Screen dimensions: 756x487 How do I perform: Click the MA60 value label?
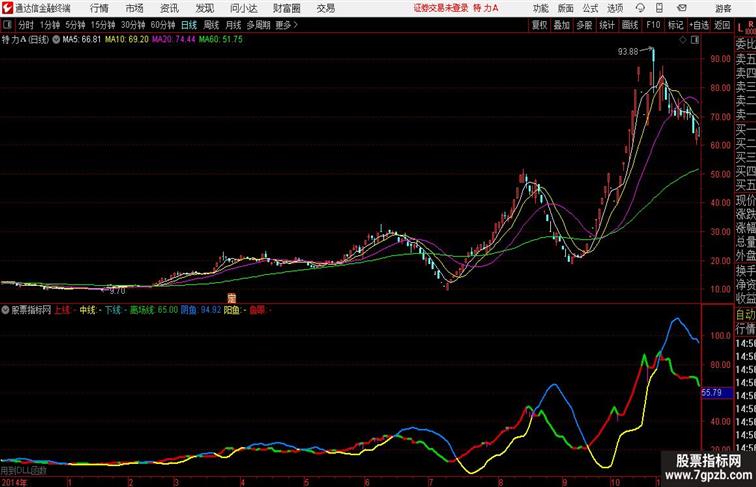coord(221,40)
